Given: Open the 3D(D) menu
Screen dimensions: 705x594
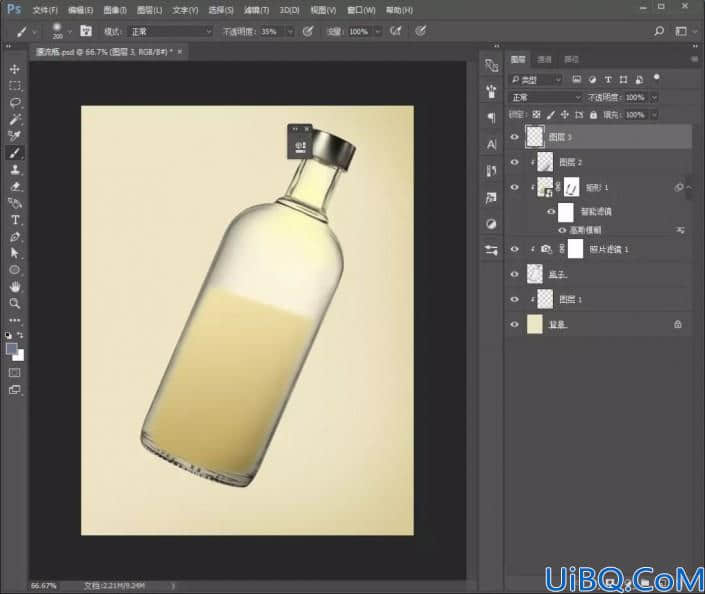Looking at the screenshot, I should pos(290,9).
